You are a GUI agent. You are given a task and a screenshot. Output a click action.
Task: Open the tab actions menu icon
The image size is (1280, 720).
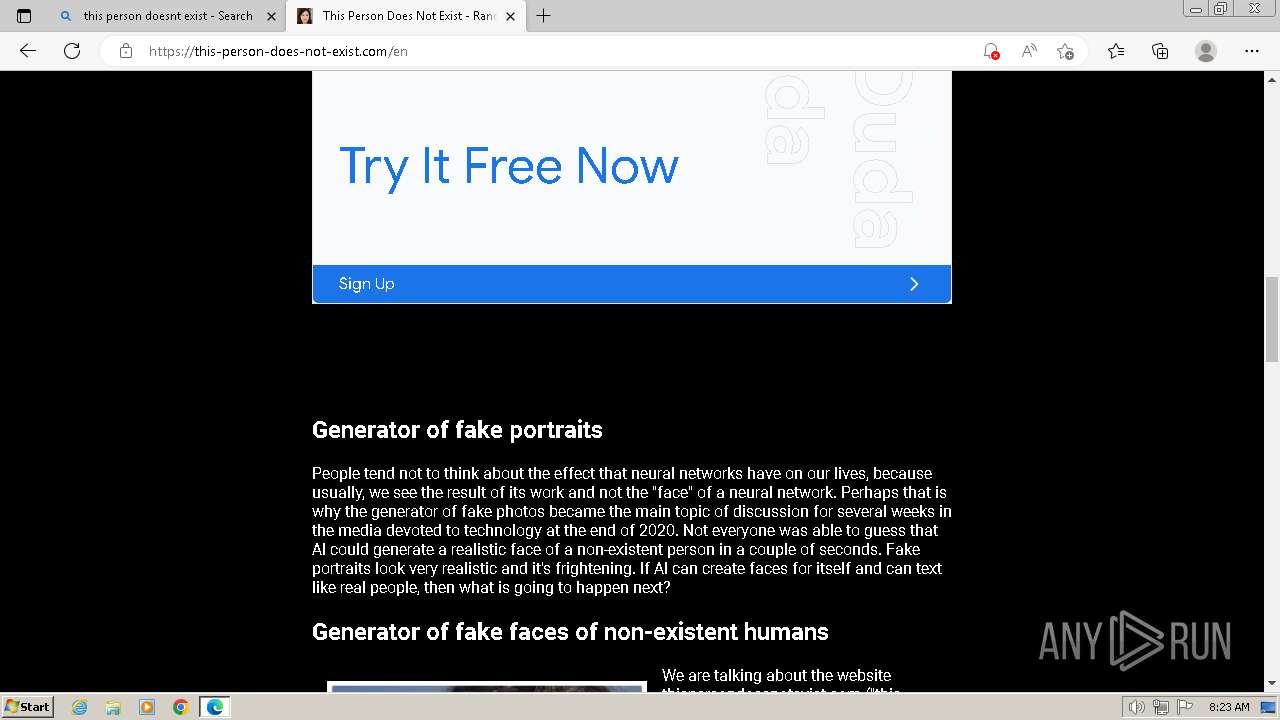[x=24, y=16]
